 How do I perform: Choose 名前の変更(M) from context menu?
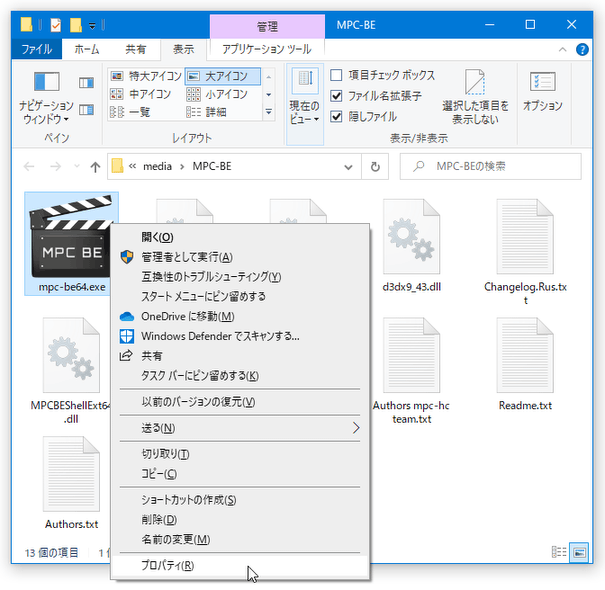(x=240, y=539)
